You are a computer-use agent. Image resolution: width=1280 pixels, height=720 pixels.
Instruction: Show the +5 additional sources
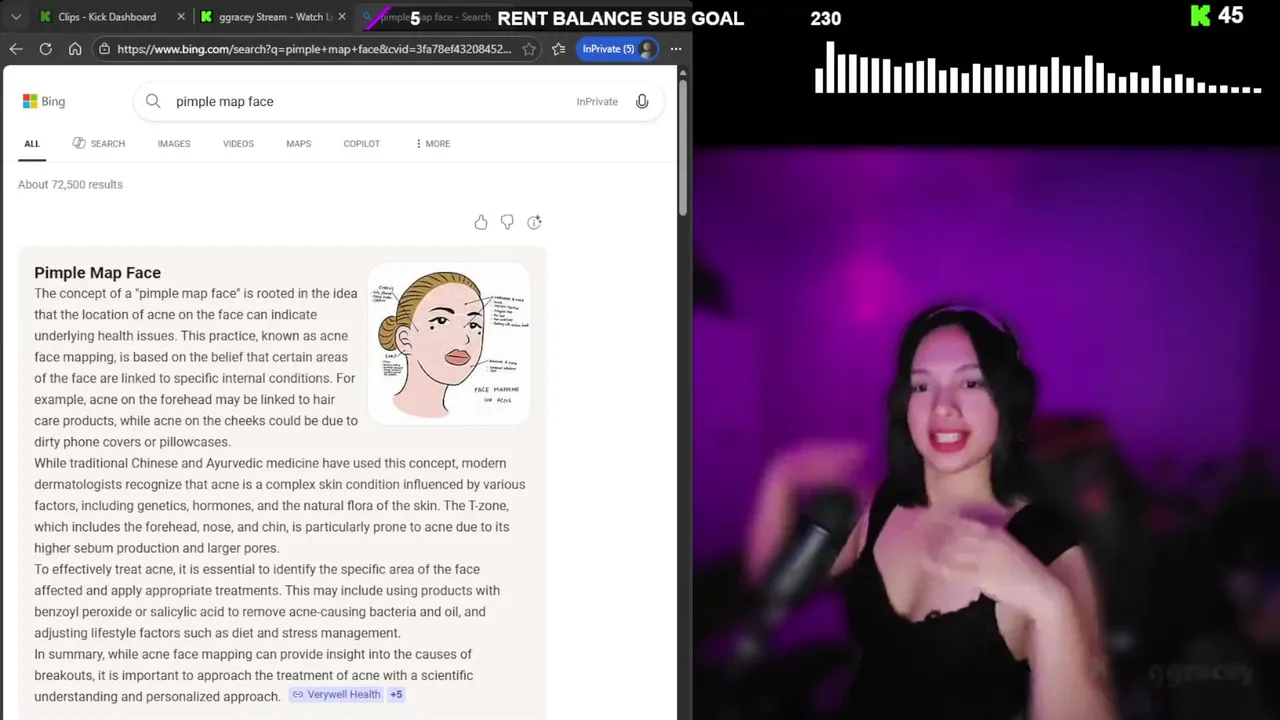(396, 694)
